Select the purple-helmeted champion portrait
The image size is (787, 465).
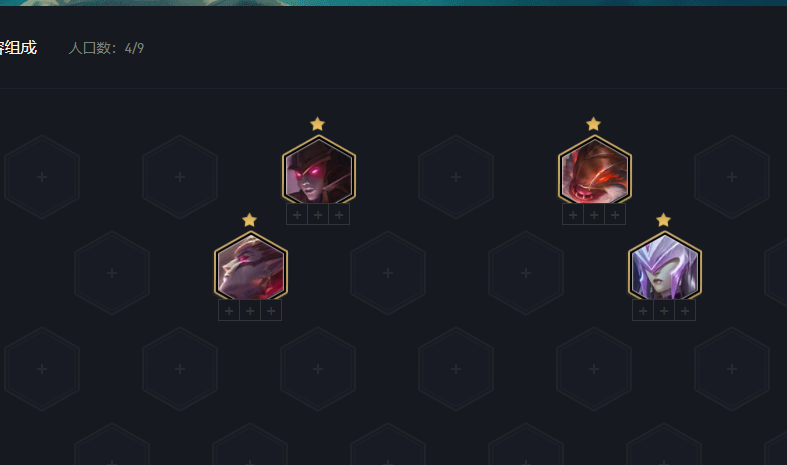tap(665, 266)
